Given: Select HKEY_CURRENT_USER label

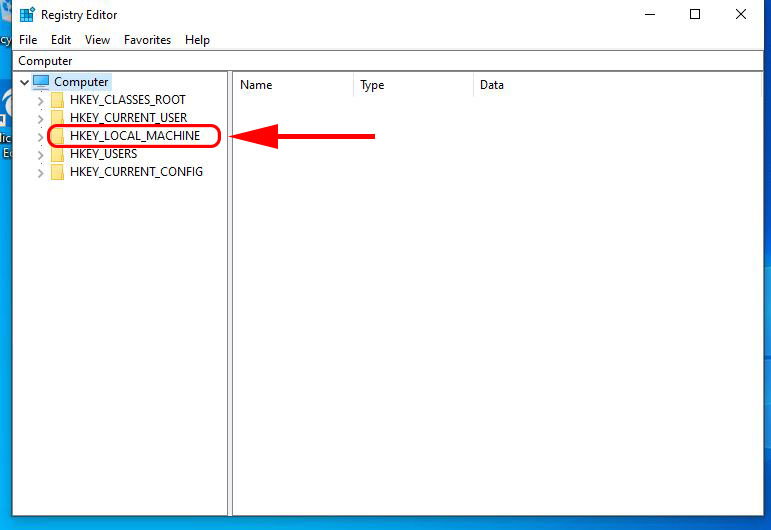Looking at the screenshot, I should point(128,118).
